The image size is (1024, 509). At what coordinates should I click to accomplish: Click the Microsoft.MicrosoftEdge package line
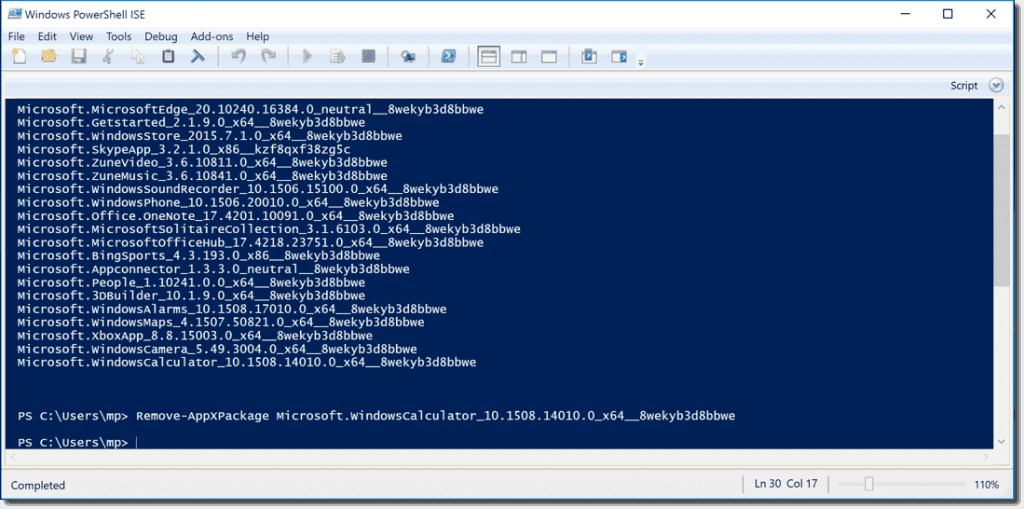click(250, 109)
